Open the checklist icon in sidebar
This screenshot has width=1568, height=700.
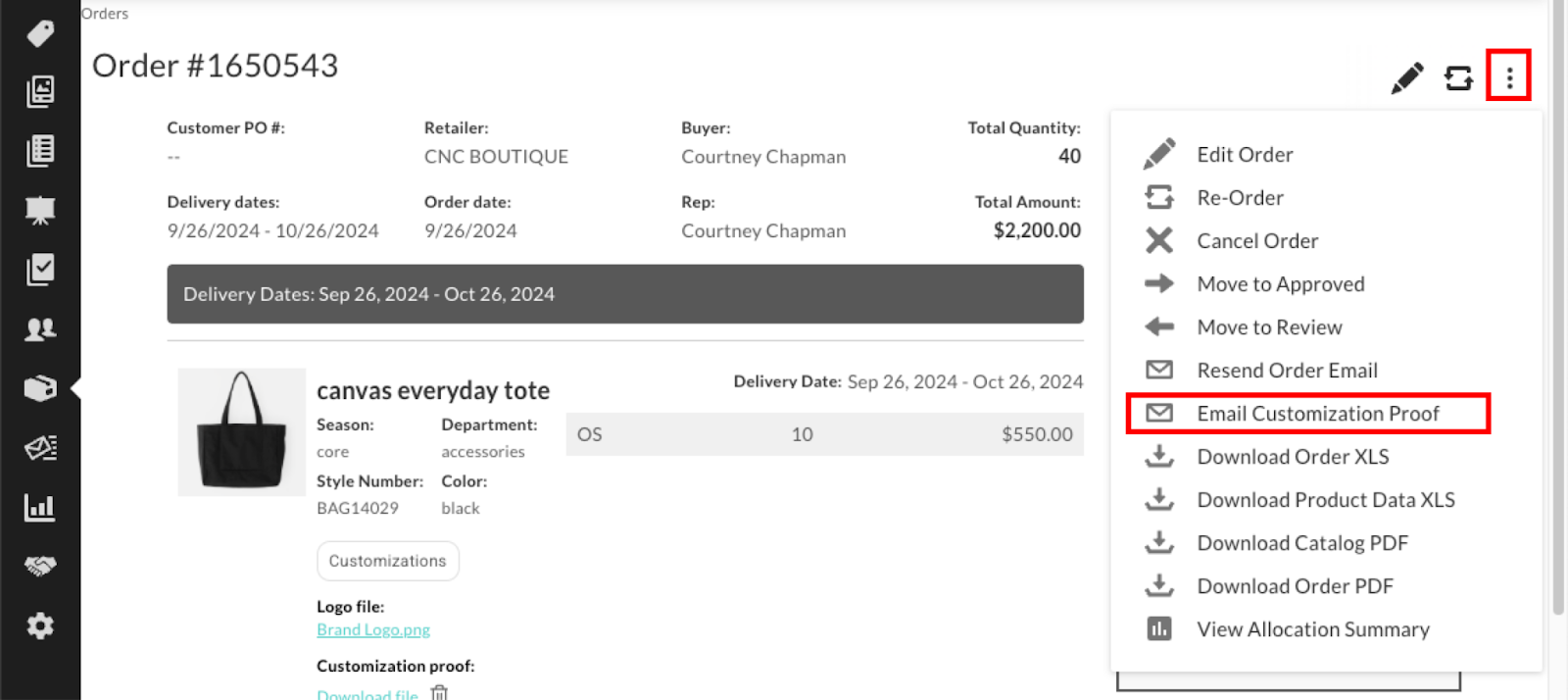40,270
